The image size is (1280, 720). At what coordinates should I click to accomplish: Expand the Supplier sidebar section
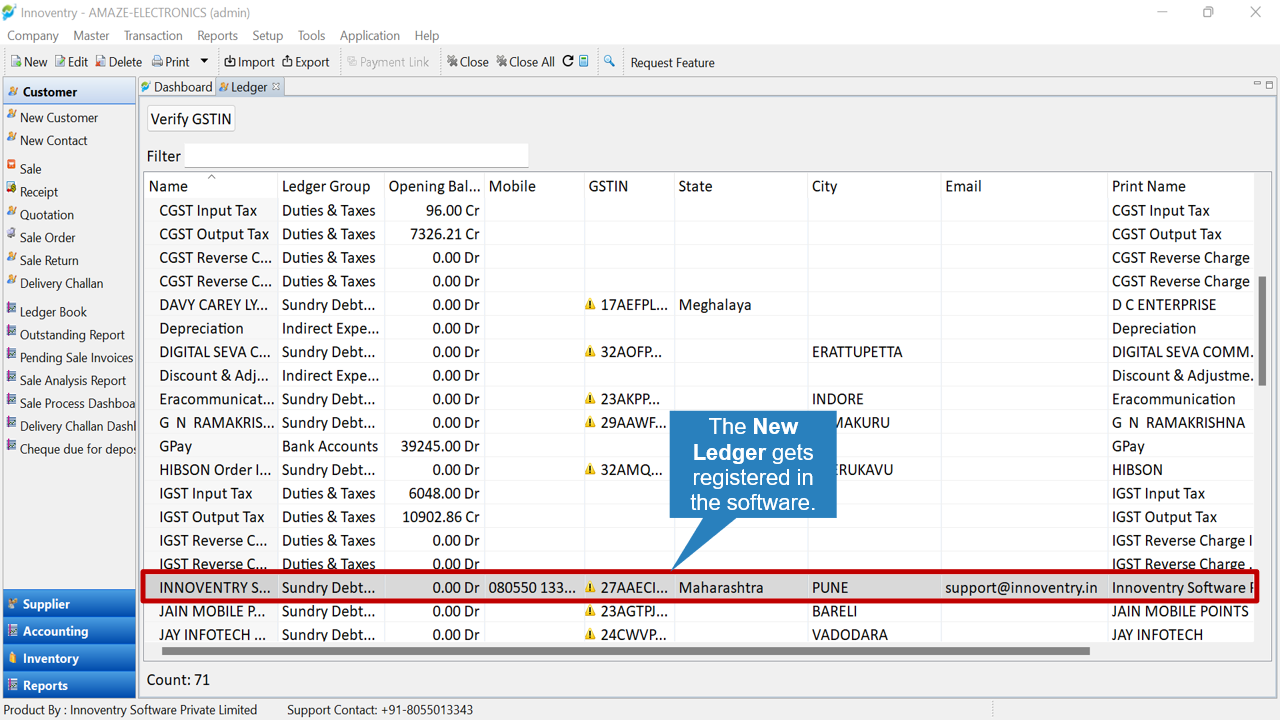(69, 604)
